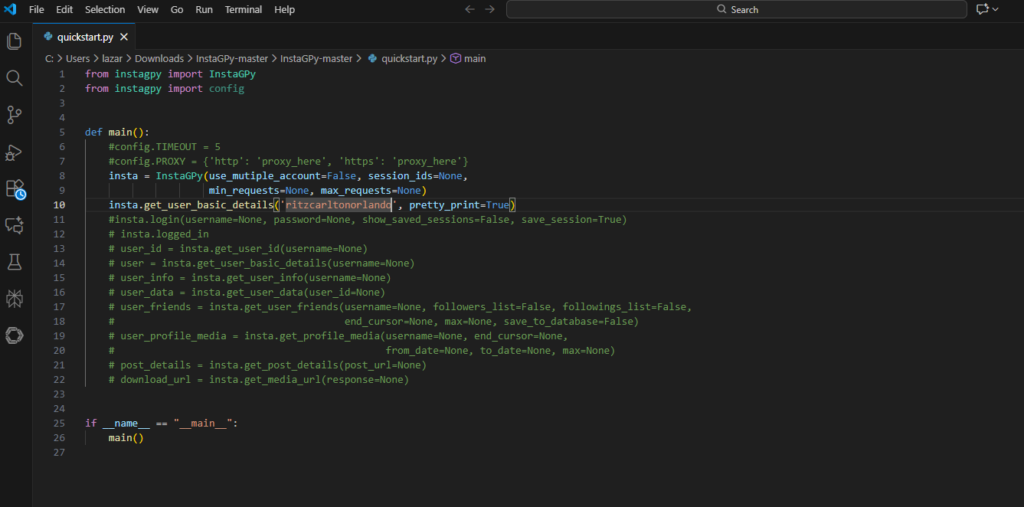Viewport: 1024px width, 507px height.
Task: Click the Go Forward arrow in title bar
Action: [490, 9]
